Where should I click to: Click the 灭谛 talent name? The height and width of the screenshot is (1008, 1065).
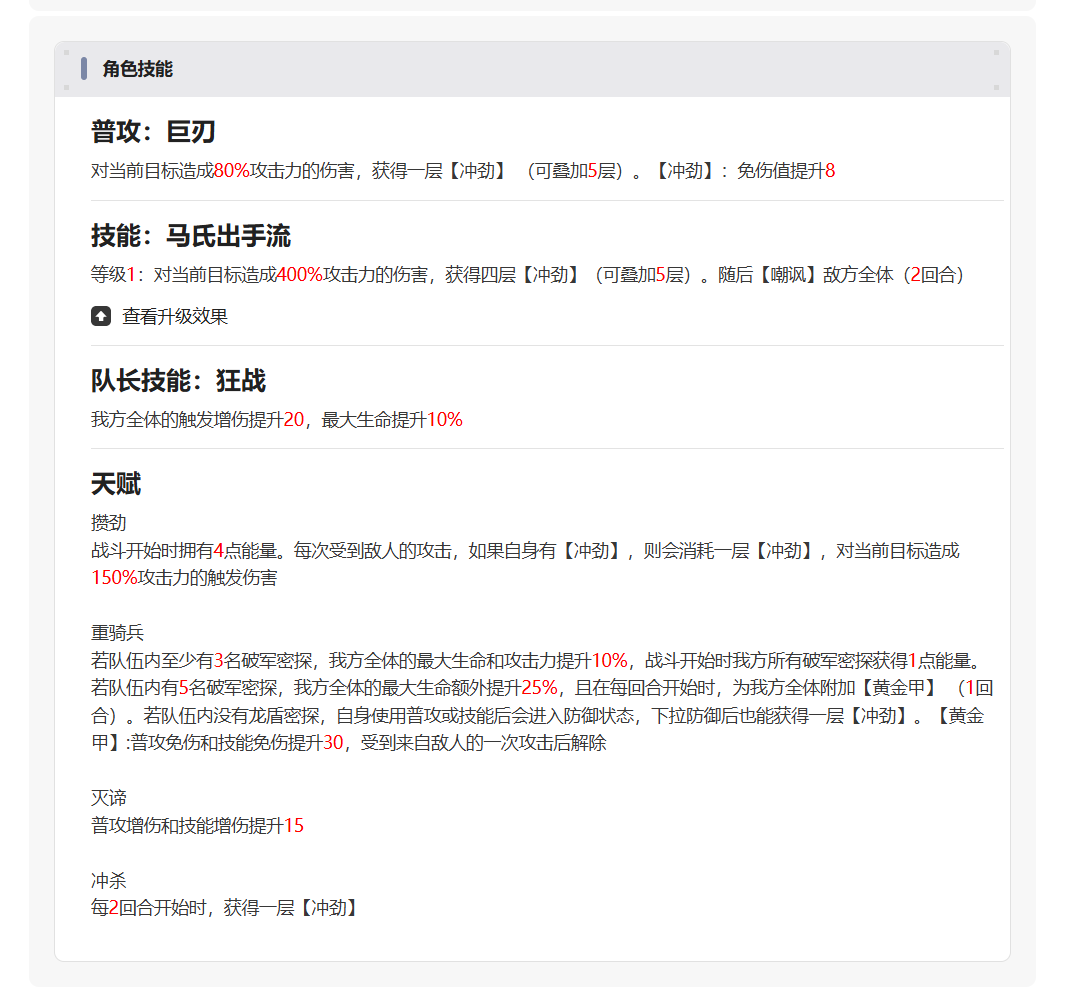(x=109, y=797)
